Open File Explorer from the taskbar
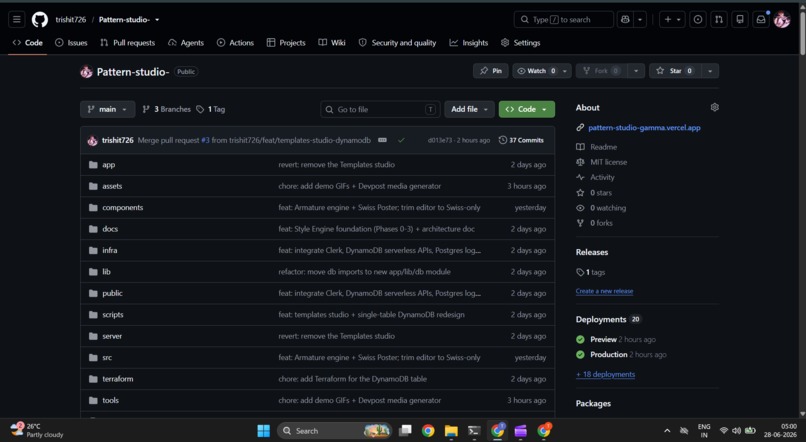This screenshot has height=442, width=806. pos(451,431)
